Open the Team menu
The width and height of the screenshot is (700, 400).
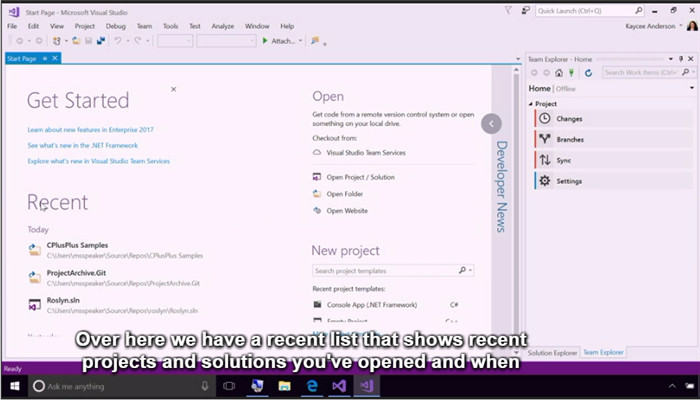[144, 26]
